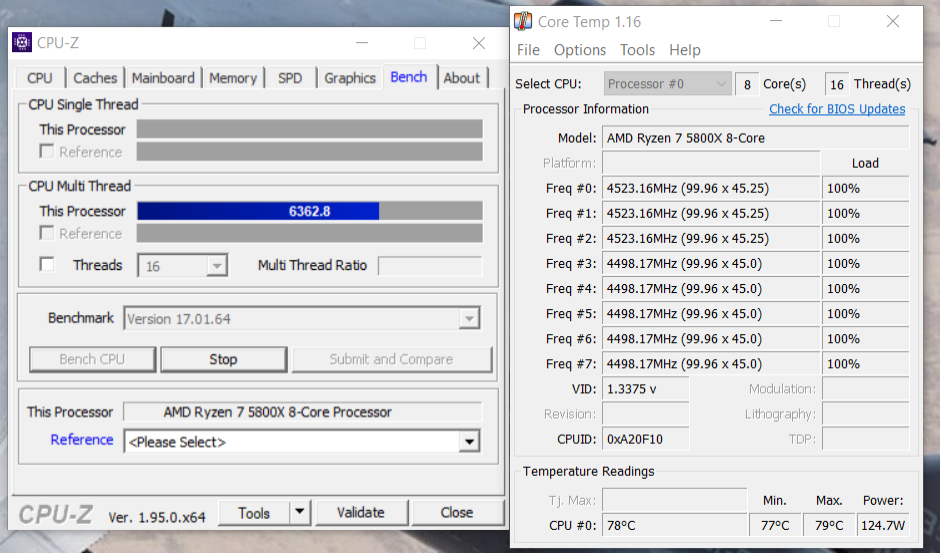Click the Tools button in CPU-Z

[254, 513]
